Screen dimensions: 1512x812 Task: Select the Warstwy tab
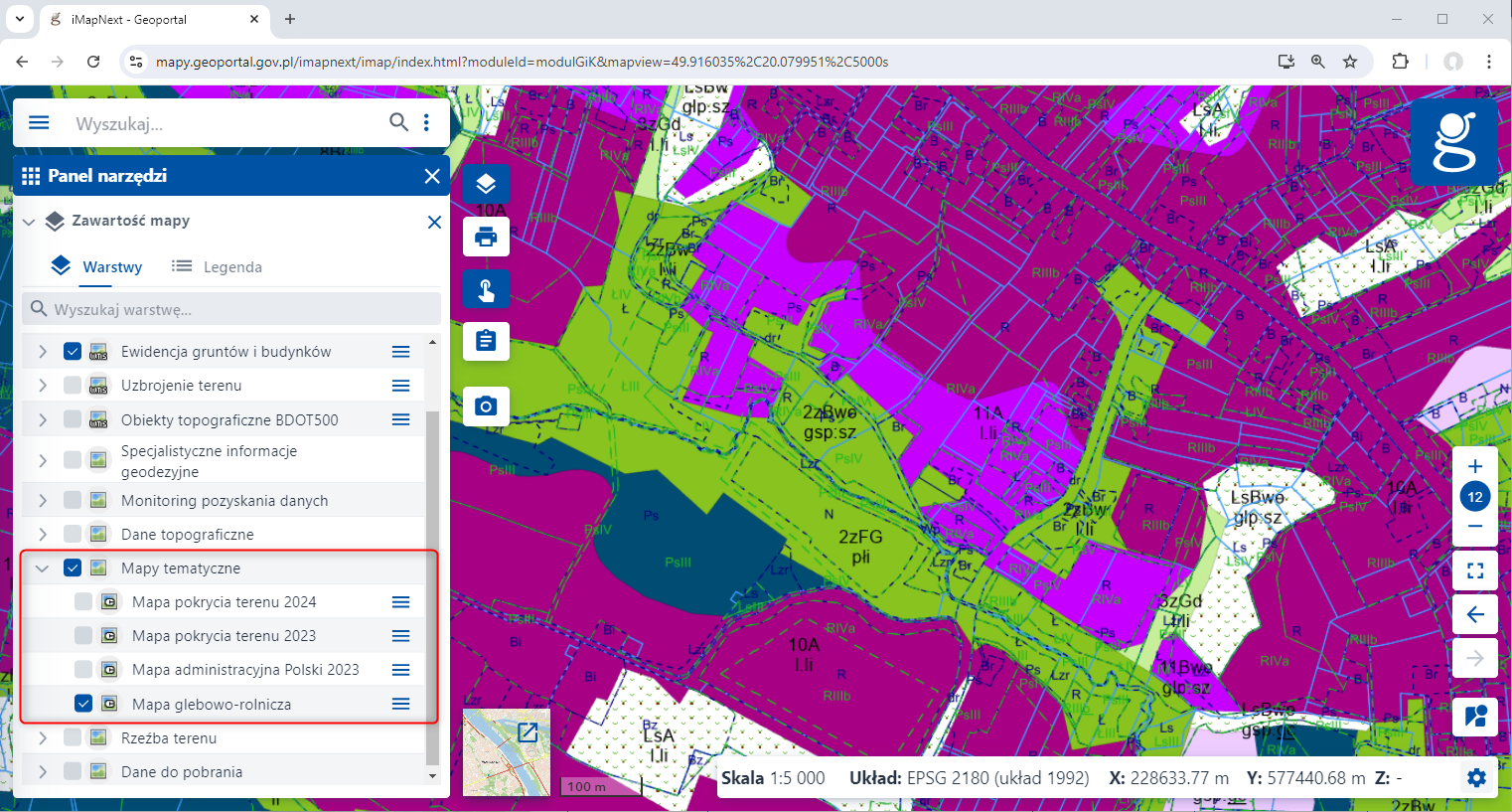click(97, 266)
